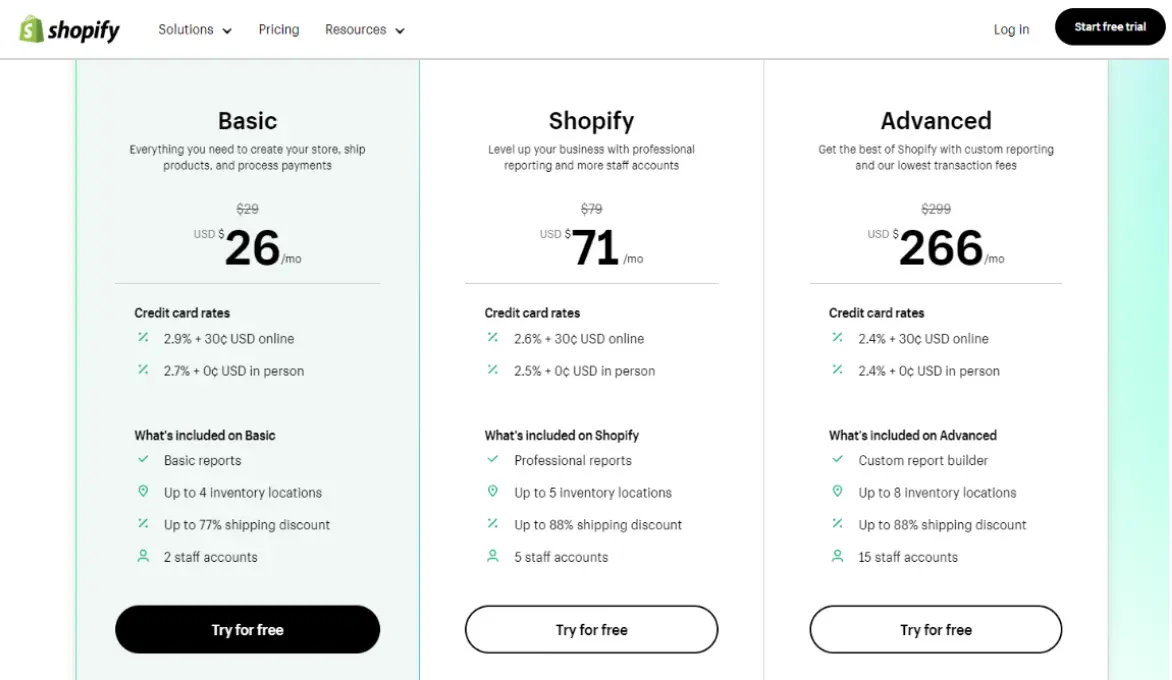Open the Pricing menu item
Screen dimensions: 1172x680
coord(278,29)
